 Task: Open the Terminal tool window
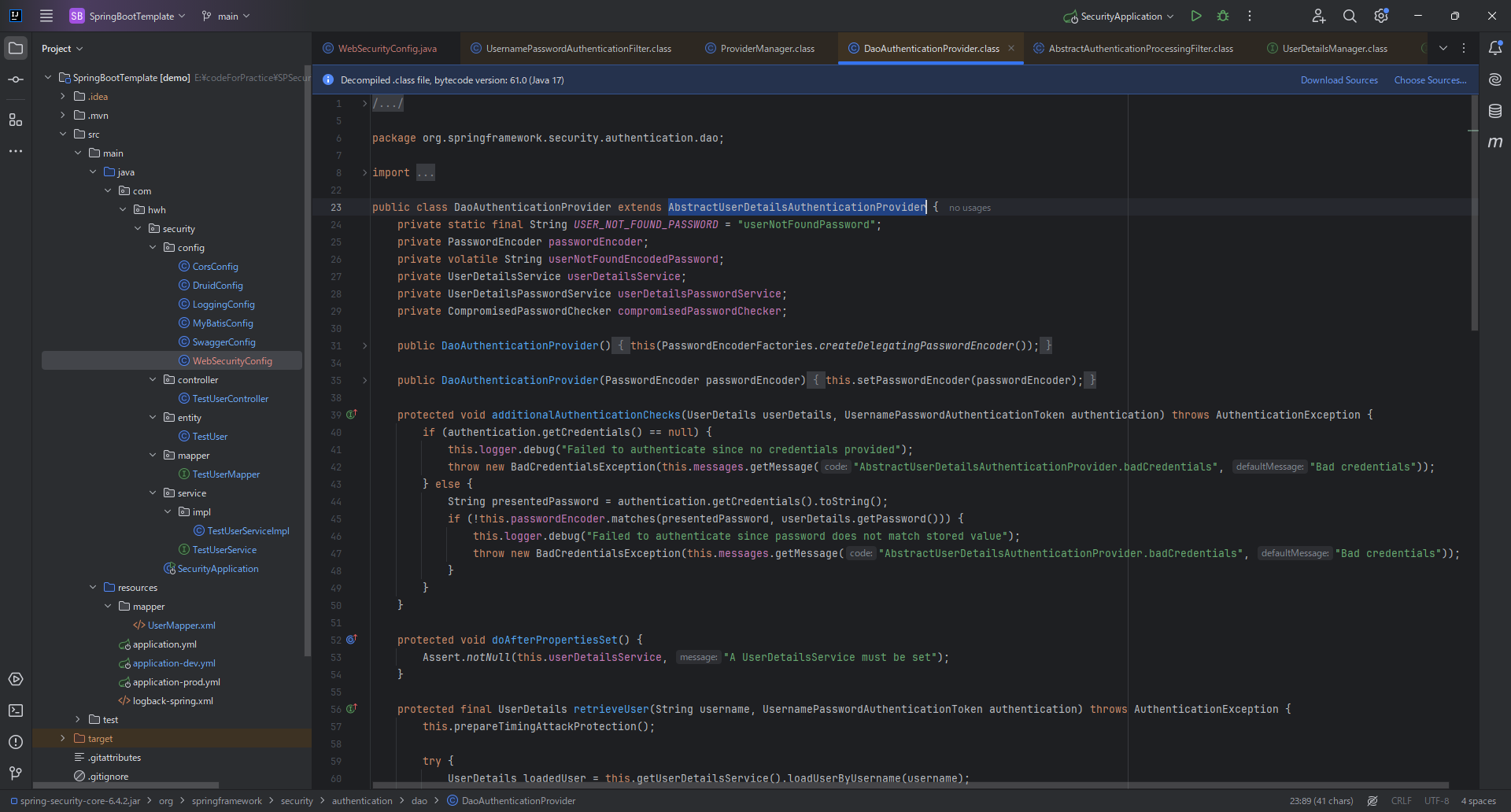pos(16,710)
